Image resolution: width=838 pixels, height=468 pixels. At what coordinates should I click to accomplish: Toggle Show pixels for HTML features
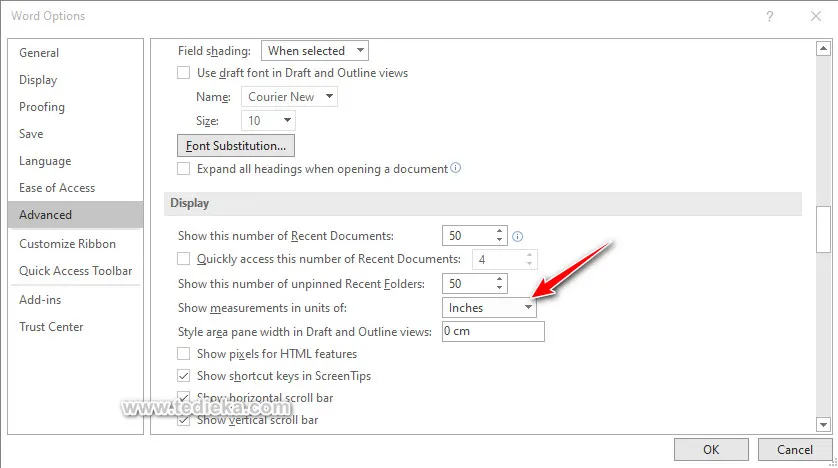(x=183, y=354)
